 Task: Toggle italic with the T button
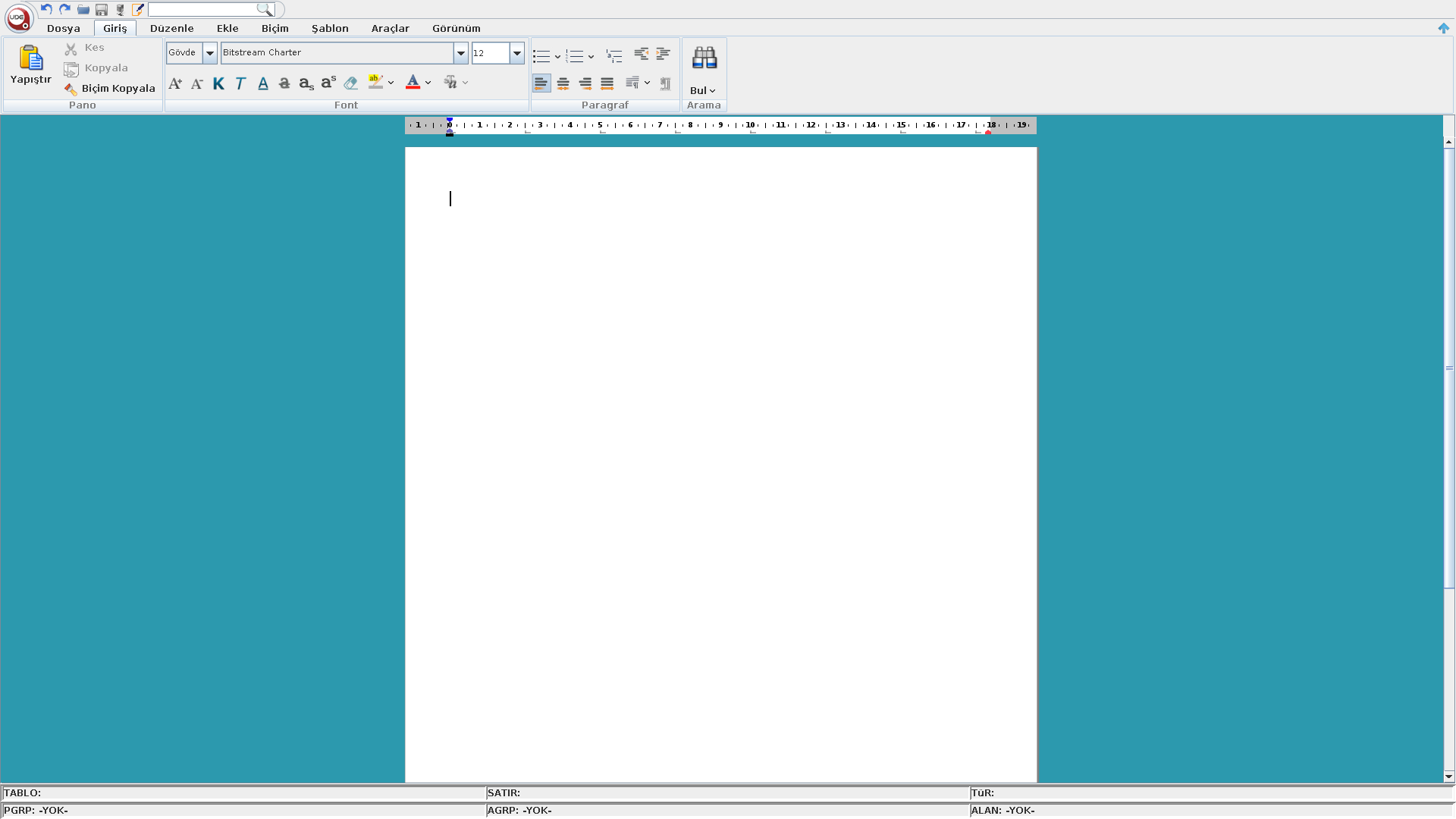240,83
